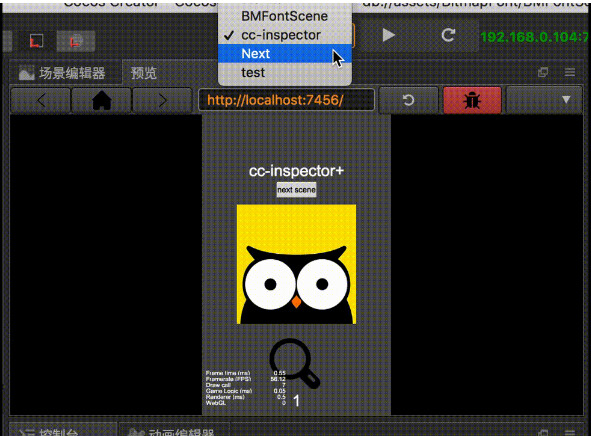Image resolution: width=591 pixels, height=436 pixels.
Task: Click the owl logo image
Action: coord(296,264)
